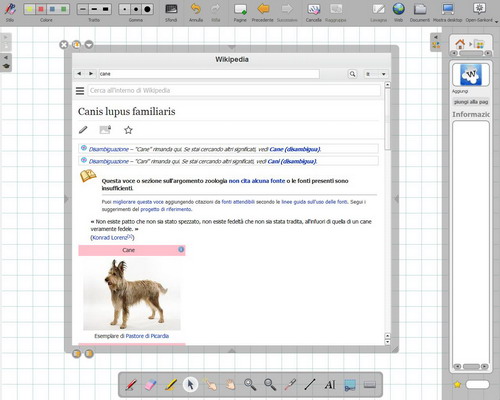The height and width of the screenshot is (400, 500).
Task: Open the Web browser from top toolbar
Action: (x=399, y=12)
